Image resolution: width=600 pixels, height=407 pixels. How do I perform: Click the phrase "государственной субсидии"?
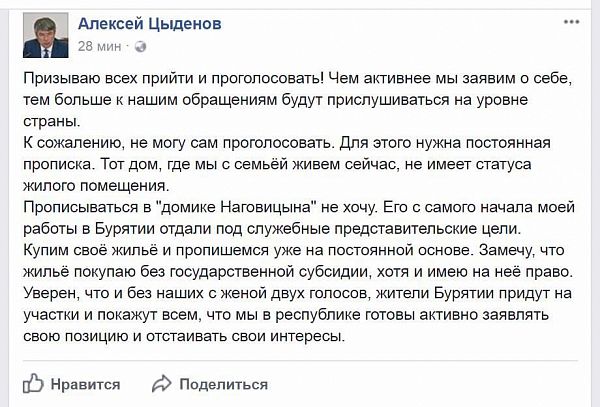[271, 272]
